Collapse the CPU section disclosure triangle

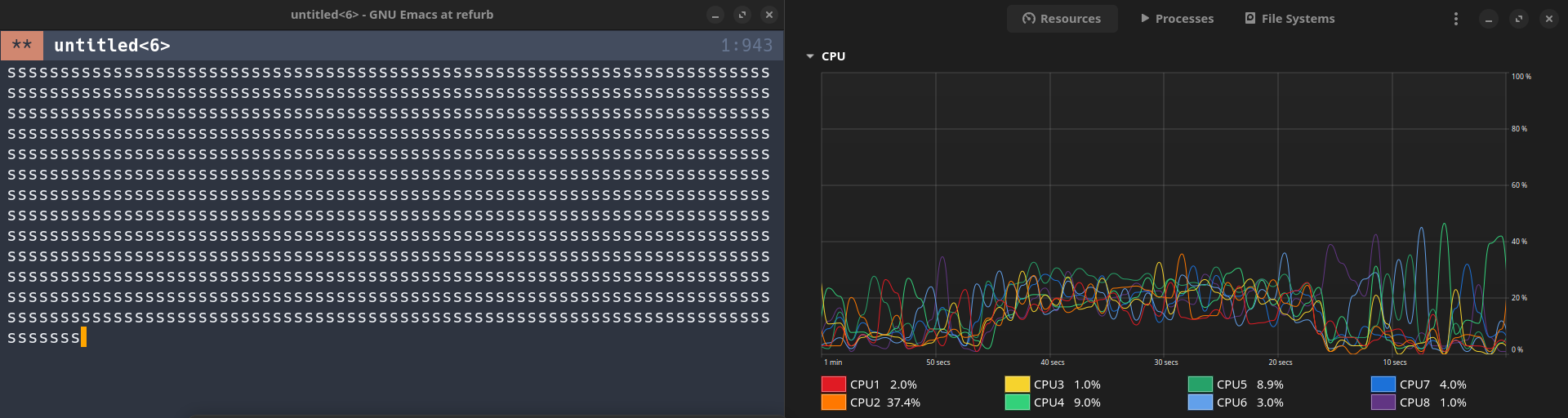point(810,56)
